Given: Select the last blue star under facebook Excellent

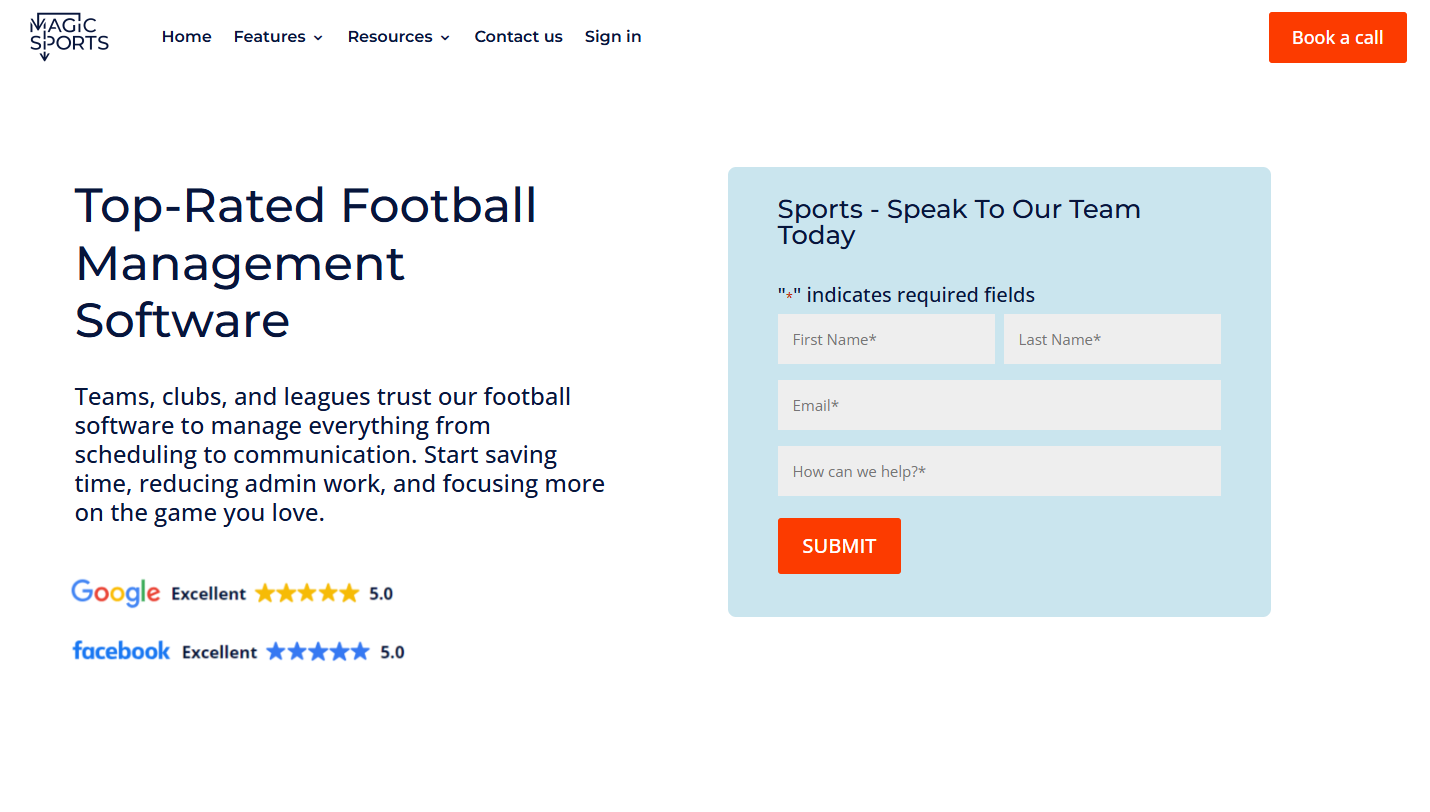Looking at the screenshot, I should [360, 651].
